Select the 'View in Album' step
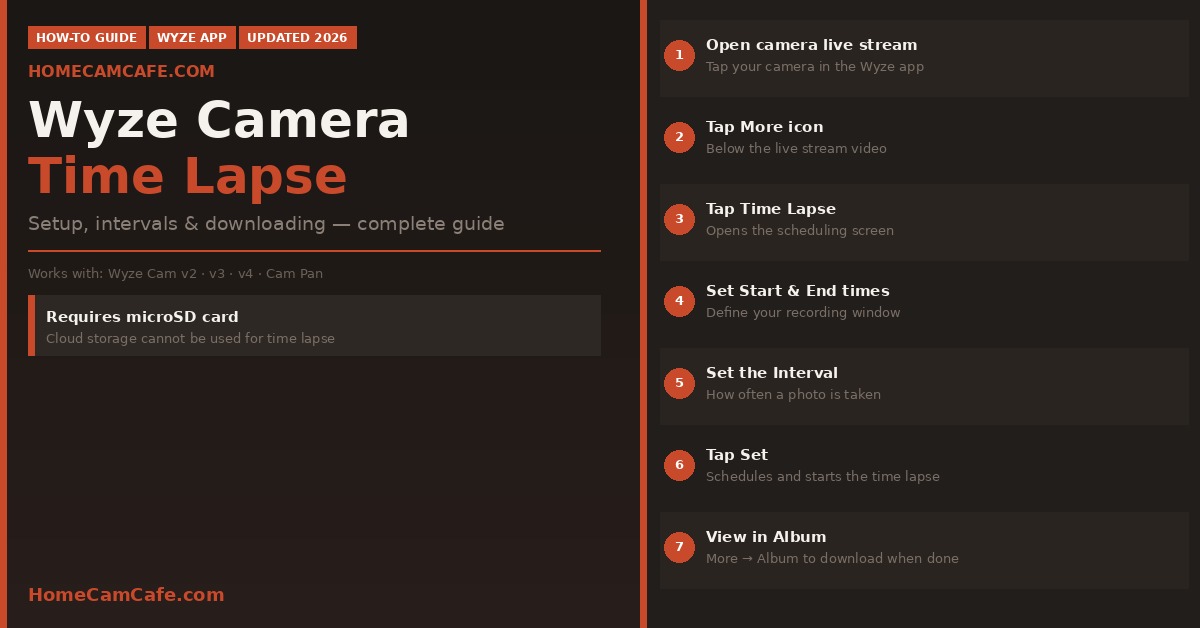Screen dimensions: 1200x628 coord(924,548)
